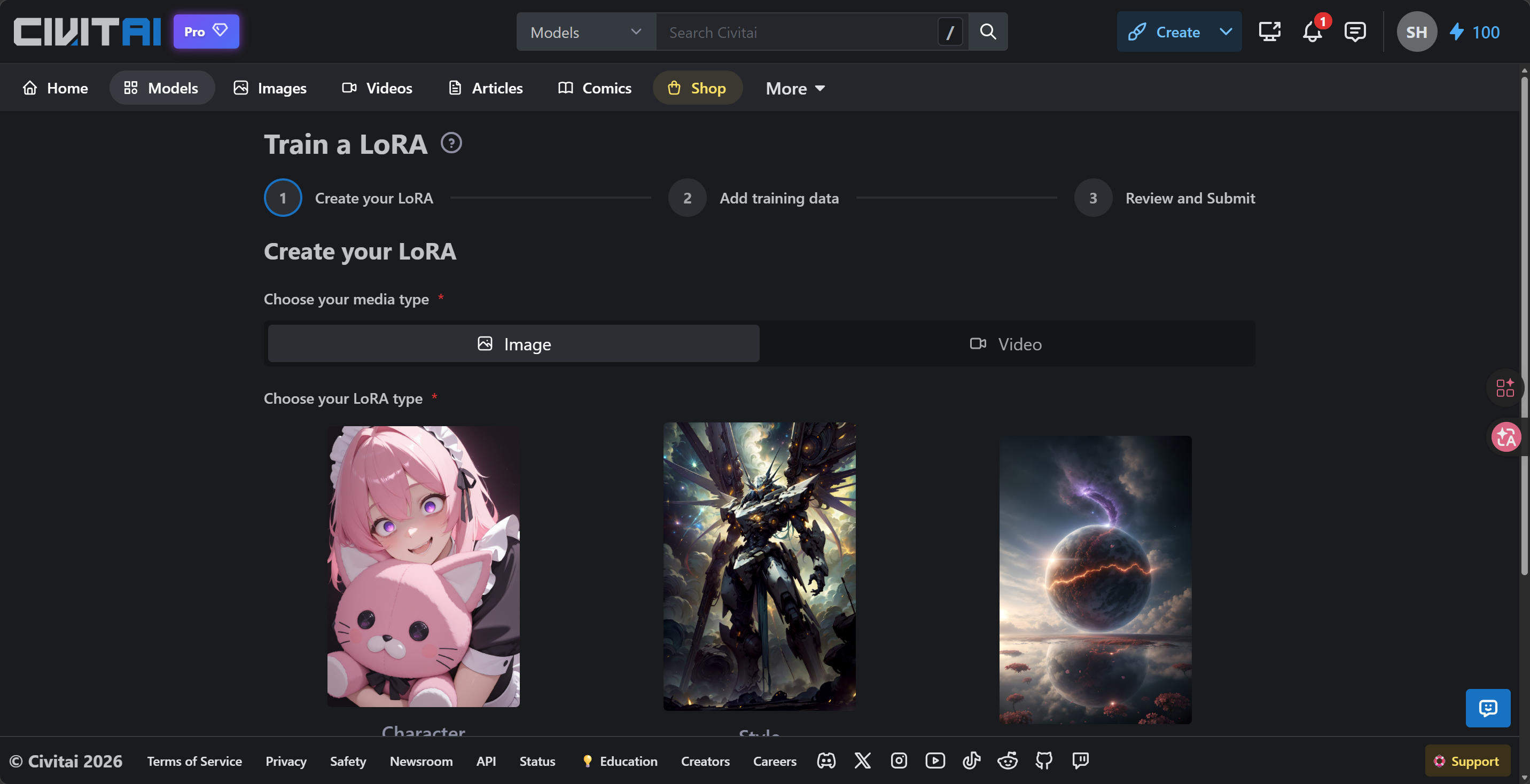
Task: Open the Creators footer link
Action: click(x=705, y=762)
